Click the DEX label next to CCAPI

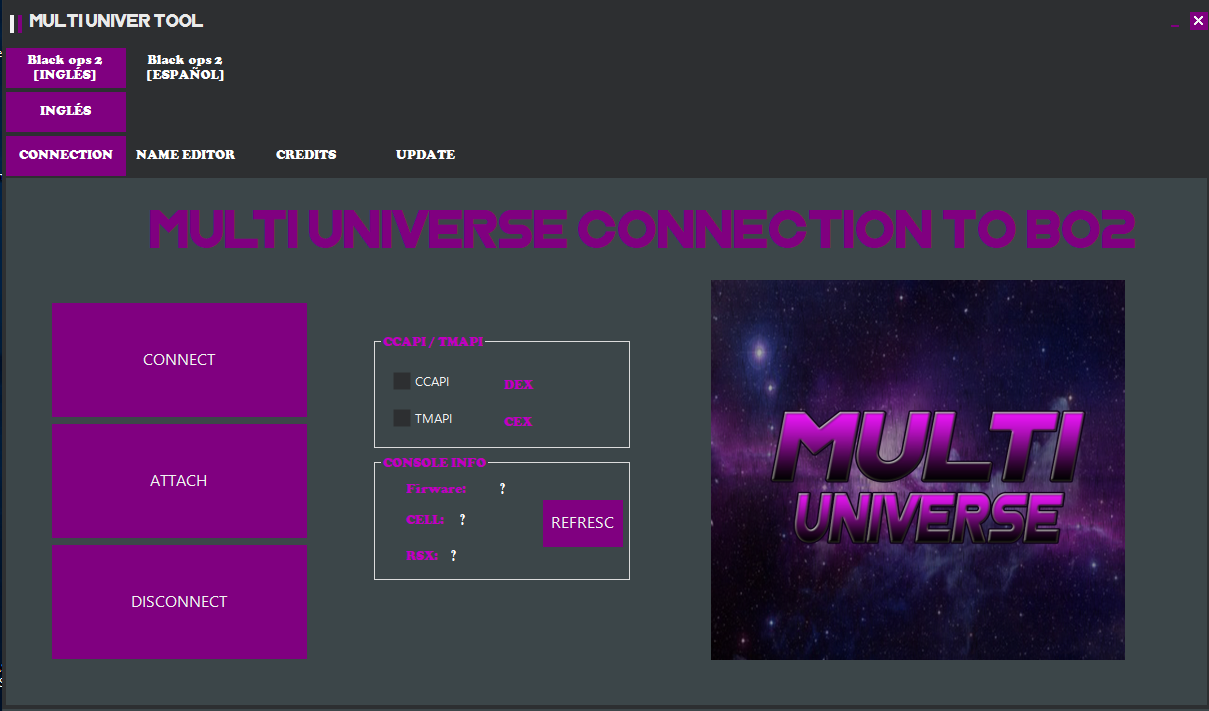coord(519,385)
